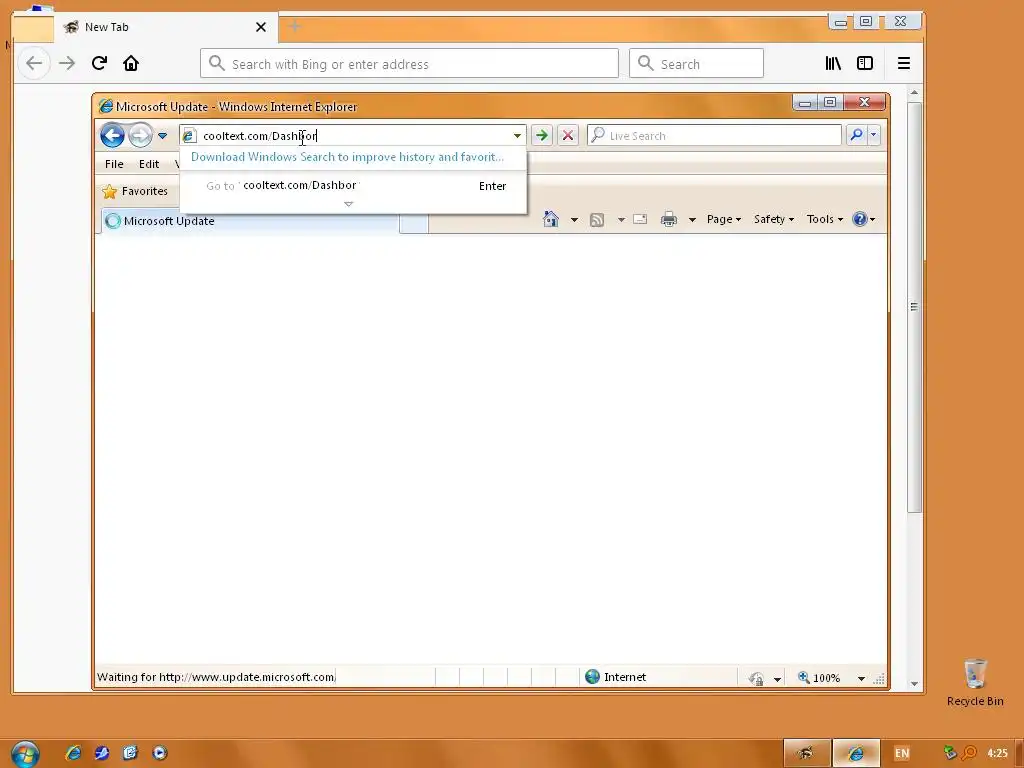Click inside the cooltext.com address field
The width and height of the screenshot is (1024, 768).
click(x=353, y=136)
